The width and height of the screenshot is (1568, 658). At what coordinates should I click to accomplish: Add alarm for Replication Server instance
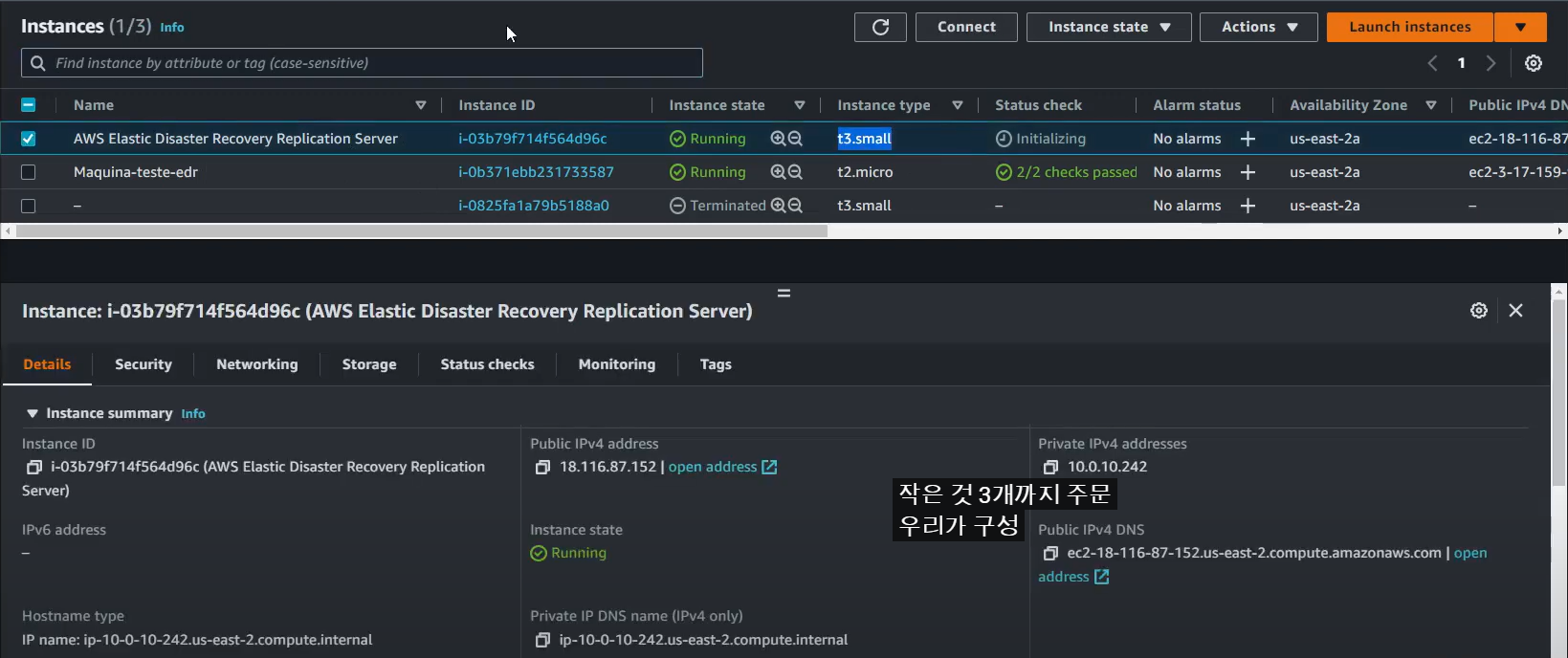click(x=1248, y=139)
